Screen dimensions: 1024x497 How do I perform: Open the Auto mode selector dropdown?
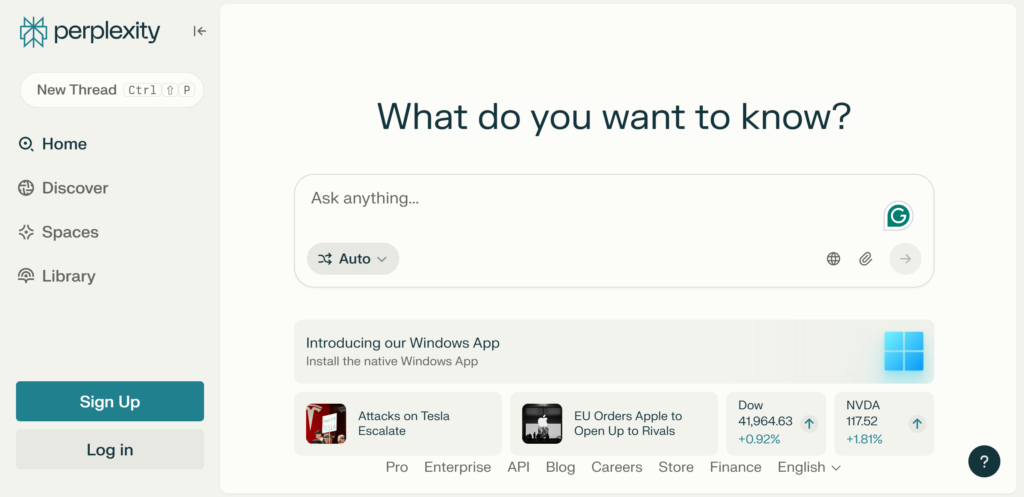click(x=353, y=259)
